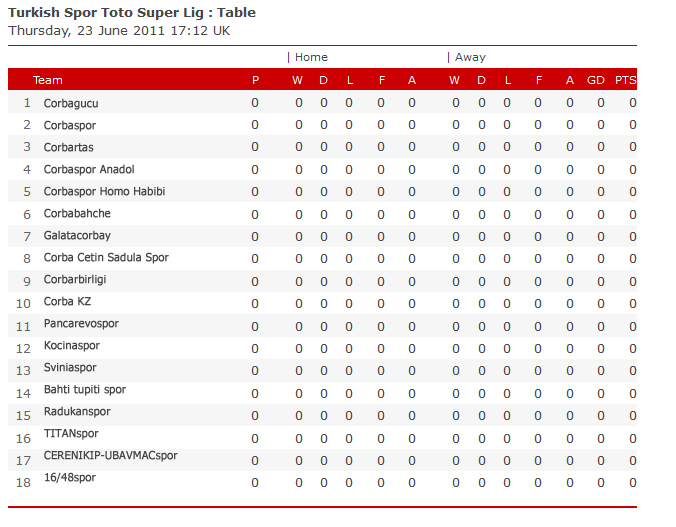The image size is (676, 527).
Task: Click the Kocinaspor team name
Action: point(72,346)
